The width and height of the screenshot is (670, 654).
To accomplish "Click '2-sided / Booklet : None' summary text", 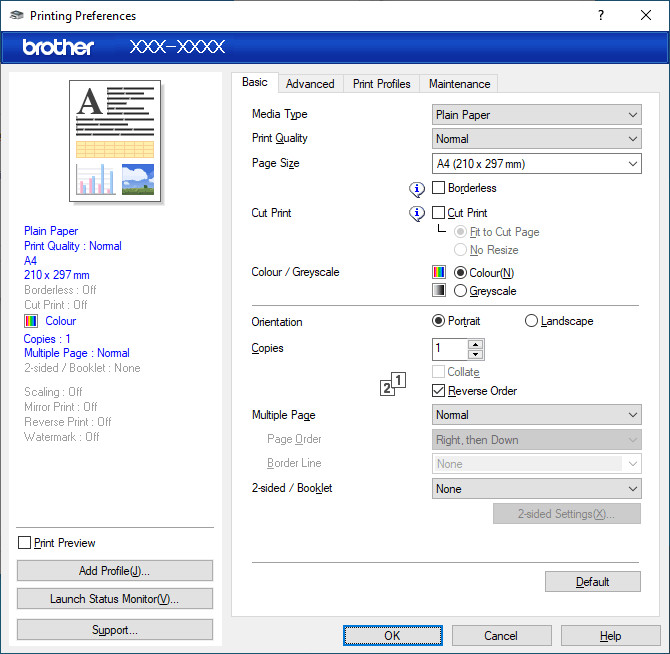I will 82,368.
